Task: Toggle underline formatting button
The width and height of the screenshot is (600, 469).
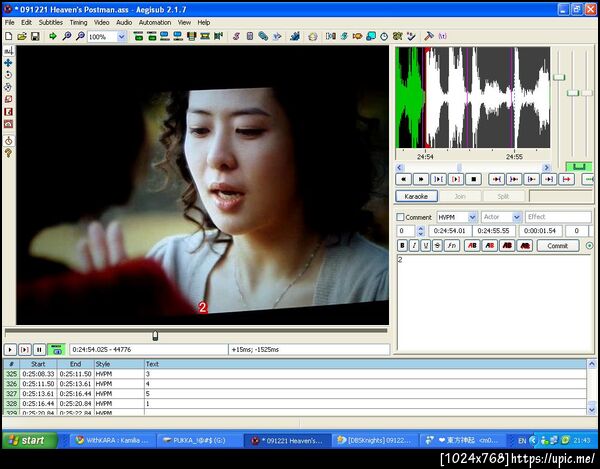Action: click(x=426, y=246)
